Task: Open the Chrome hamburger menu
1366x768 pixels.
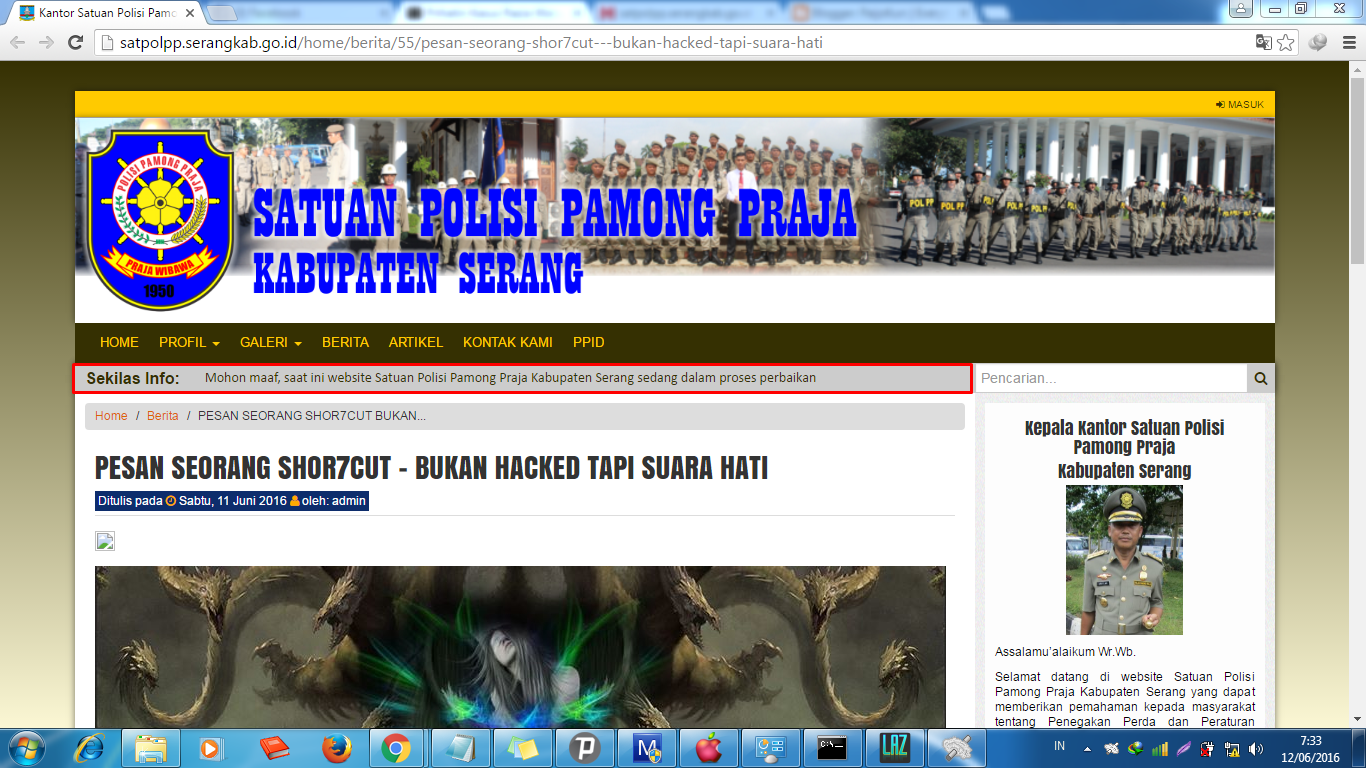Action: pyautogui.click(x=1347, y=43)
